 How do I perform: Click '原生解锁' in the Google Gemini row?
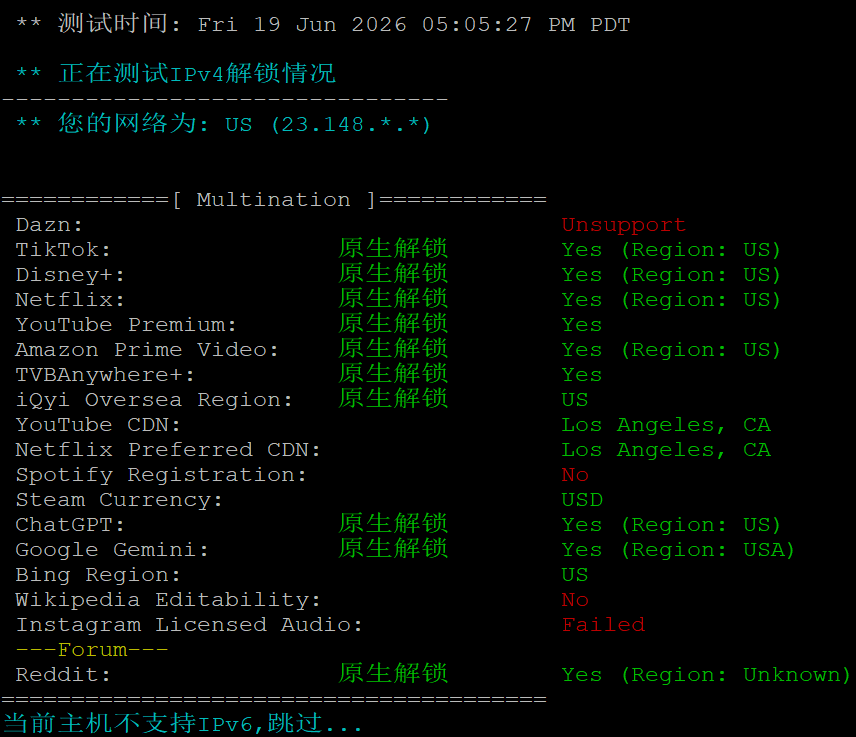pos(393,549)
